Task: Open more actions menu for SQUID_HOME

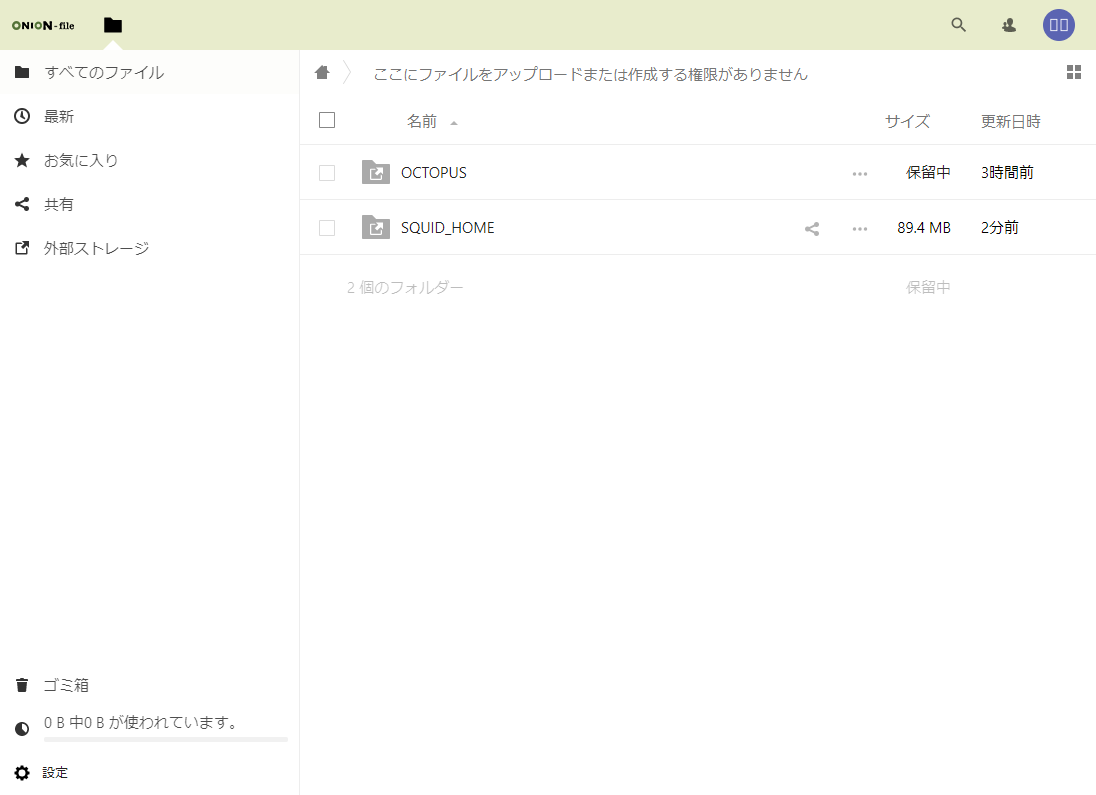Action: pyautogui.click(x=860, y=228)
